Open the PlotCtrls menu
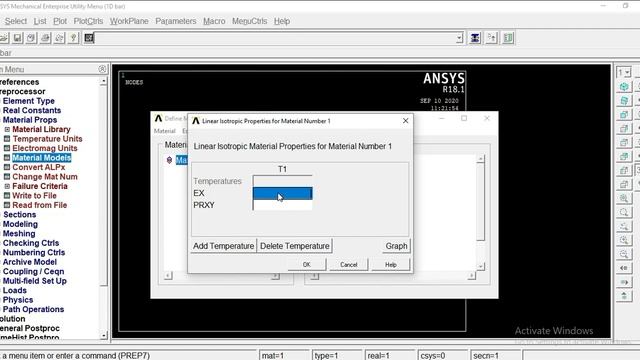The width and height of the screenshot is (640, 360). [x=88, y=21]
